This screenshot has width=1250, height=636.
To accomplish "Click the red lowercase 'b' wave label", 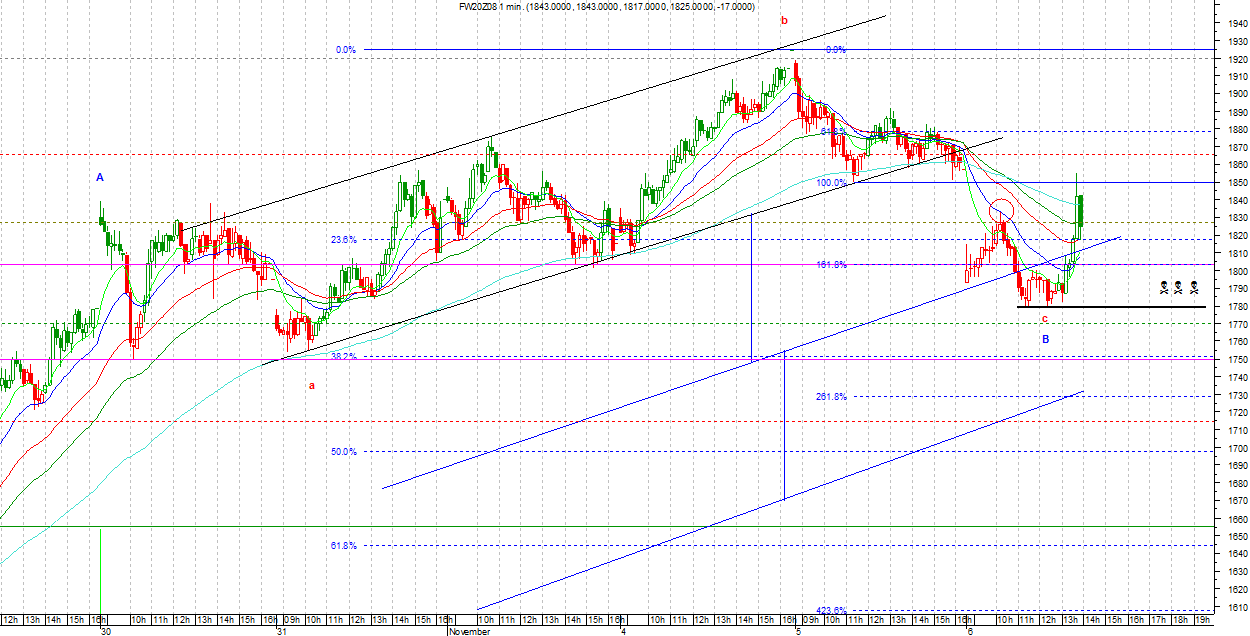I will click(x=784, y=20).
